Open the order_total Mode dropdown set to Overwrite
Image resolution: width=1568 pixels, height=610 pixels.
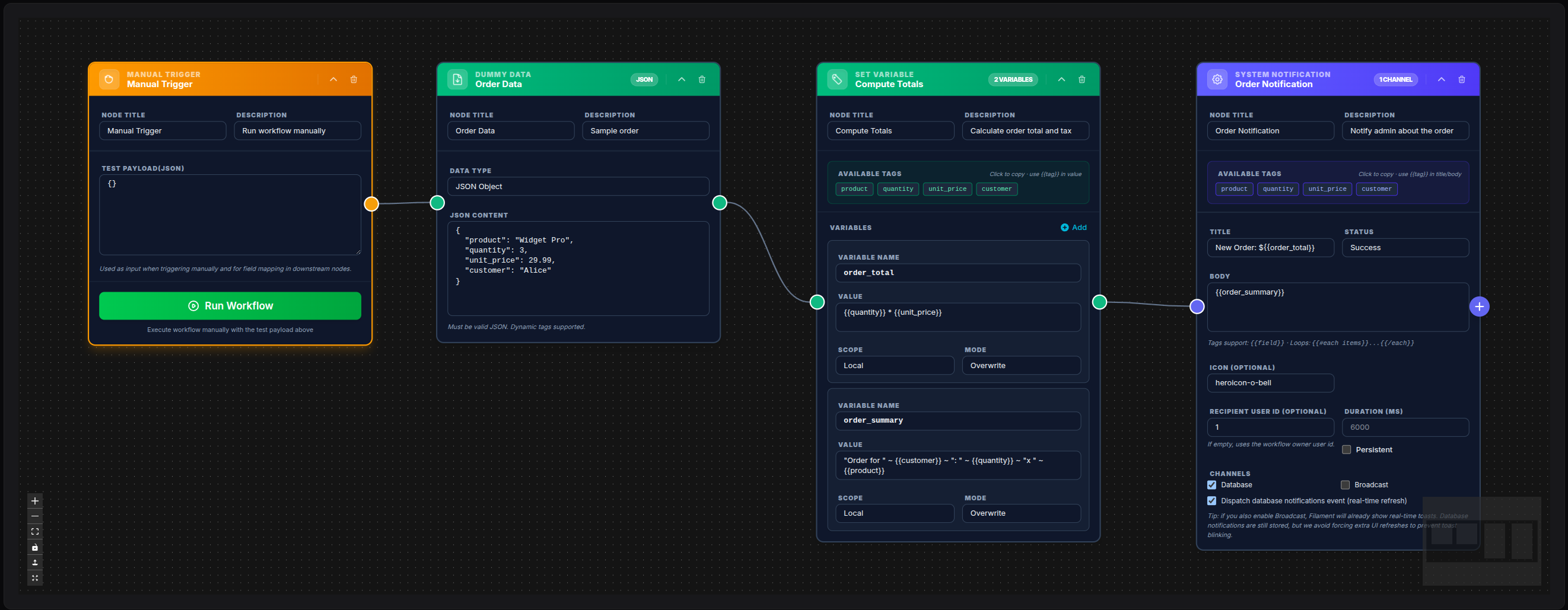coord(1022,365)
